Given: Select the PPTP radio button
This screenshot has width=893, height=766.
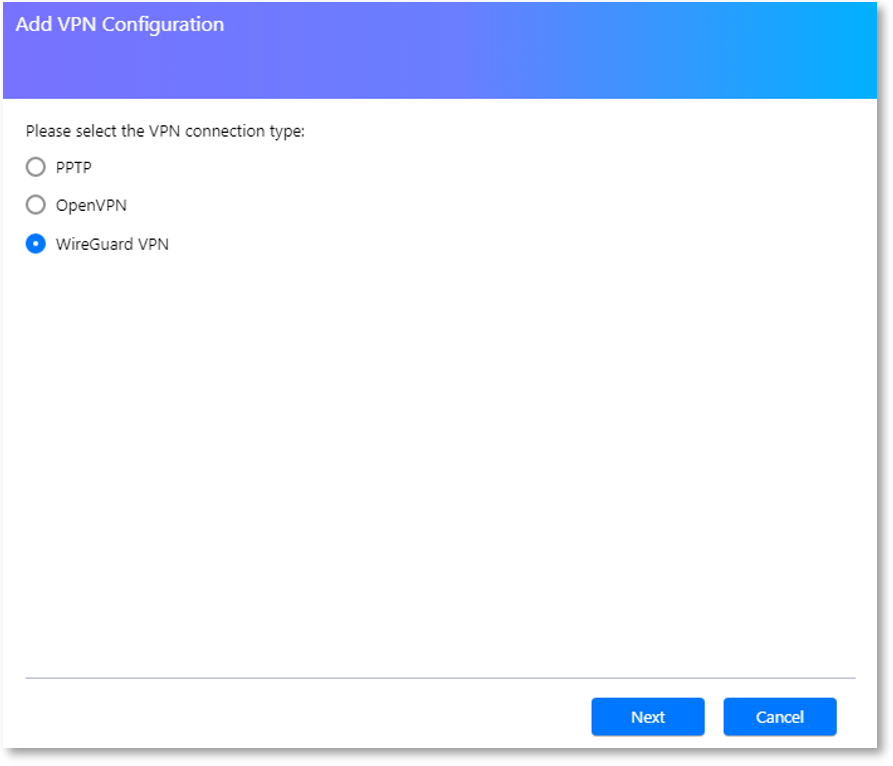Looking at the screenshot, I should (36, 167).
